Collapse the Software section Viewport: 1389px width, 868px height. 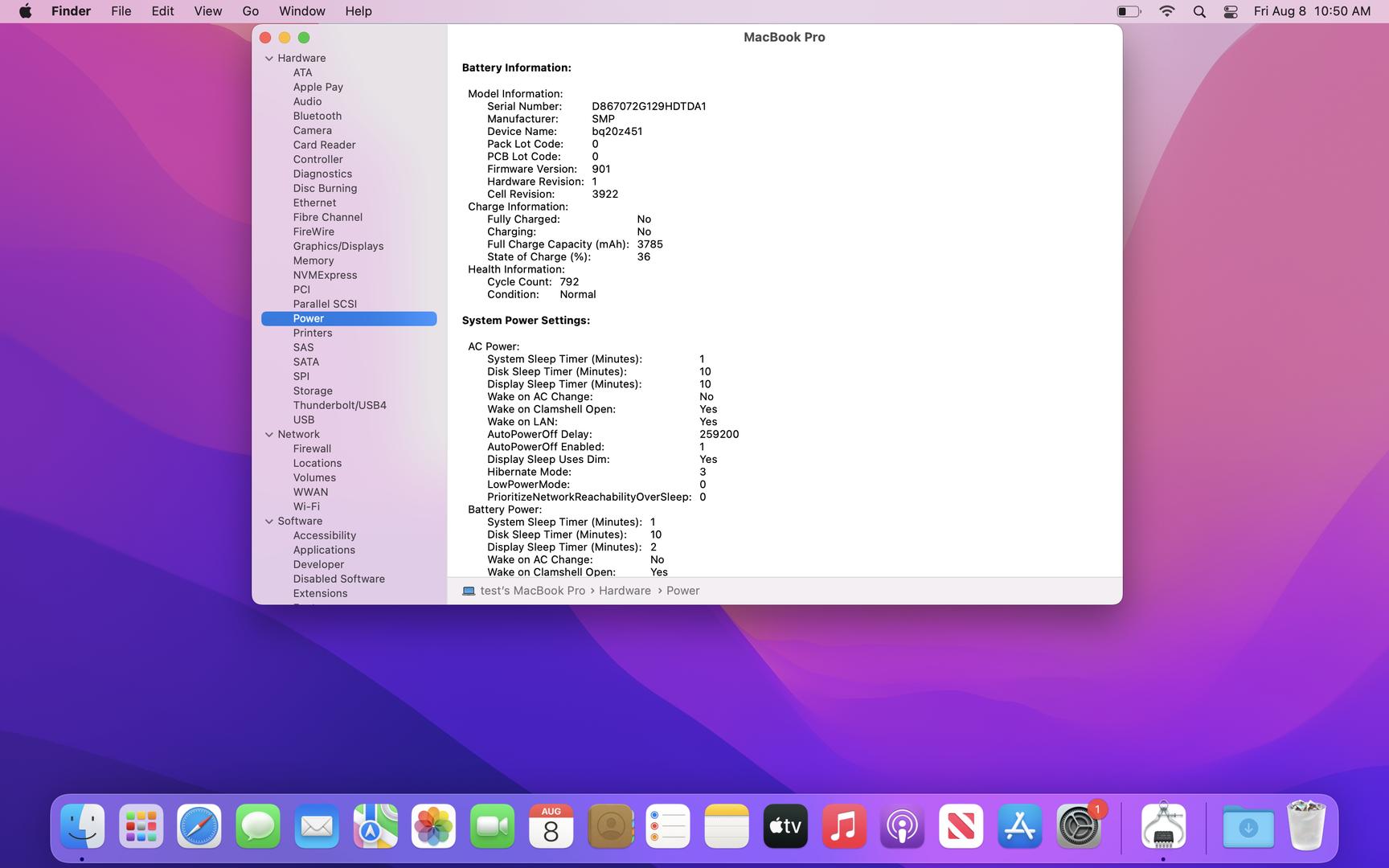point(269,521)
